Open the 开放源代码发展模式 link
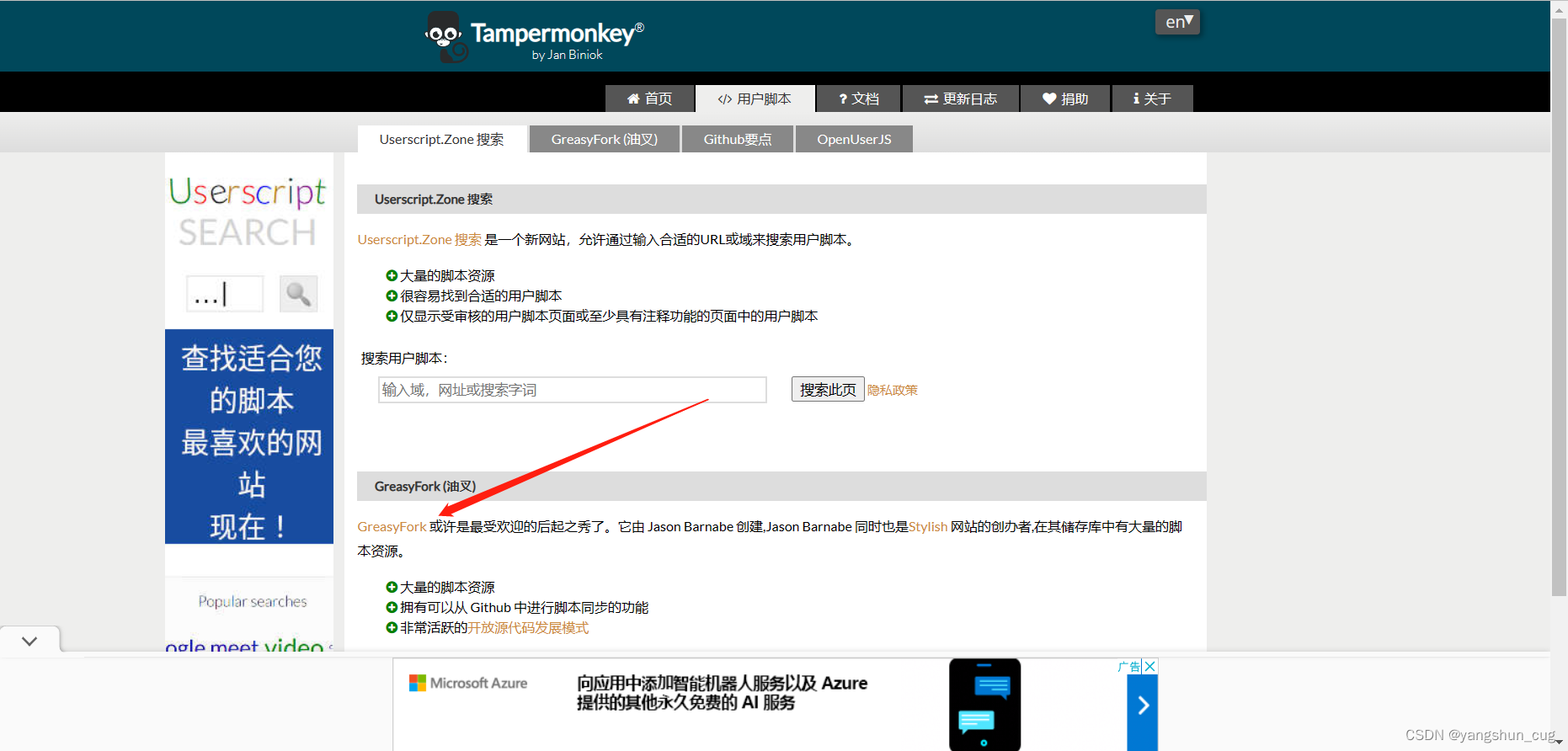 [528, 628]
